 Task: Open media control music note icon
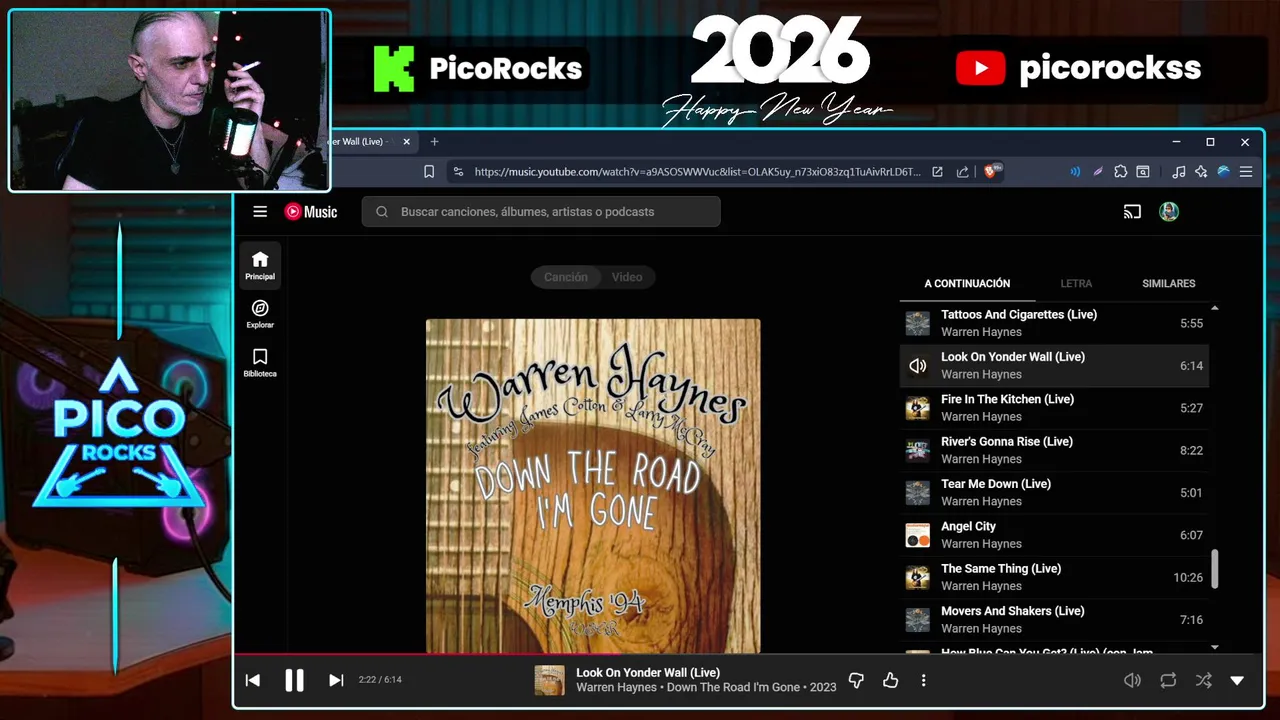[x=1179, y=172]
